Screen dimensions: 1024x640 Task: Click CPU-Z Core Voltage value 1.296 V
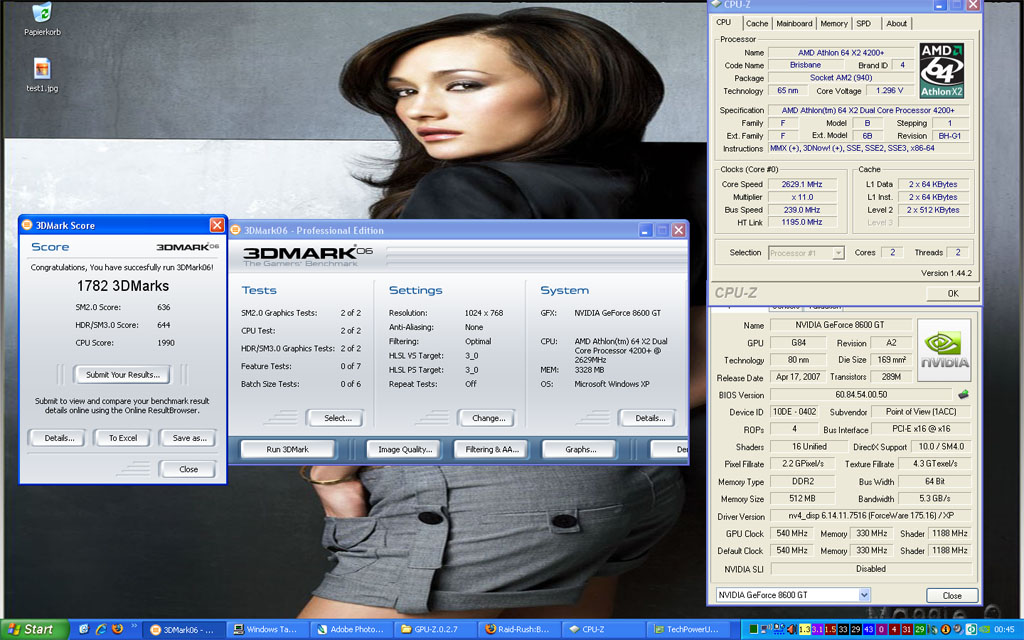click(889, 91)
